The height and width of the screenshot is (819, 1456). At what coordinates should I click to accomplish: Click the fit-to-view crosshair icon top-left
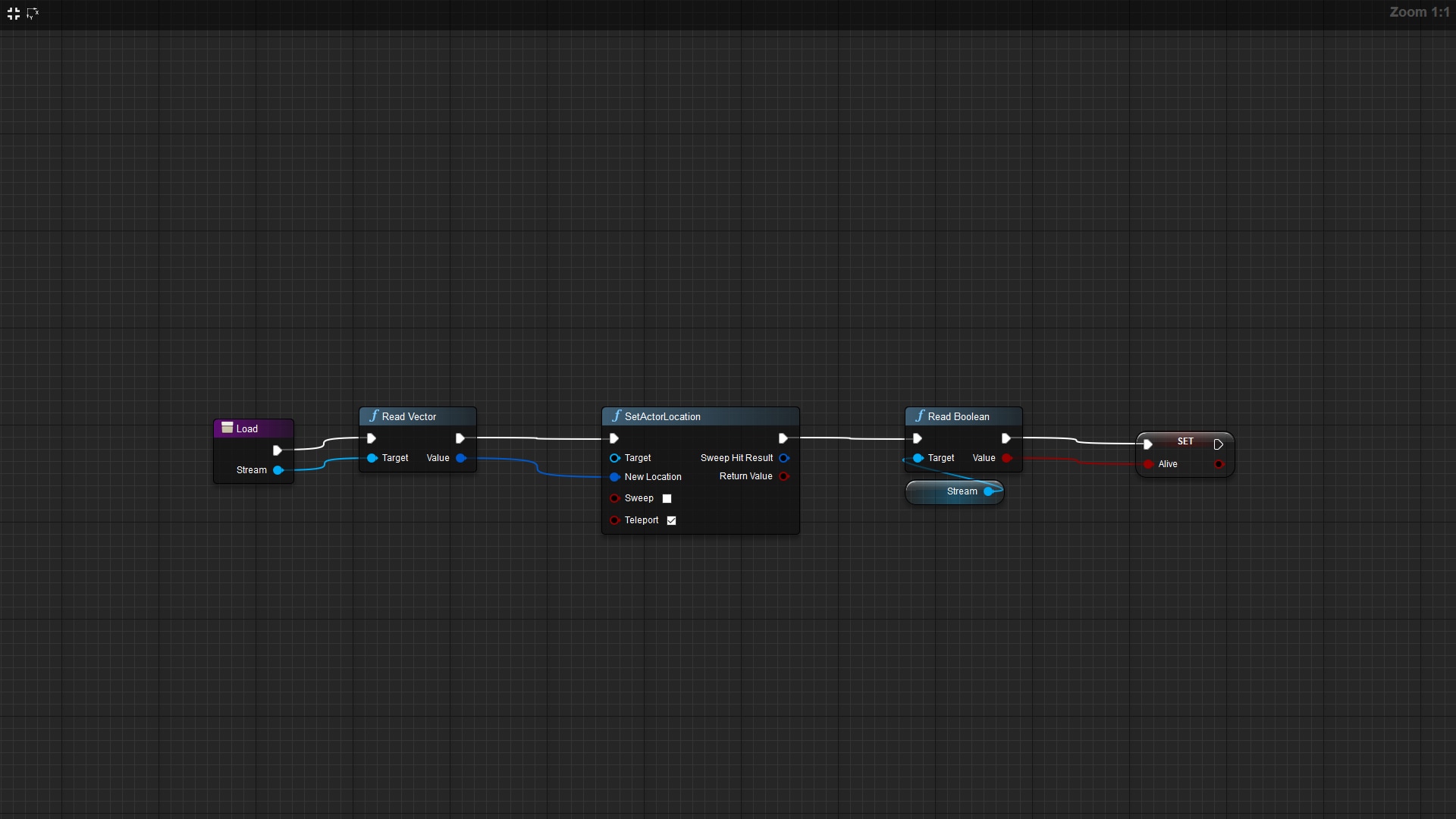tap(14, 13)
